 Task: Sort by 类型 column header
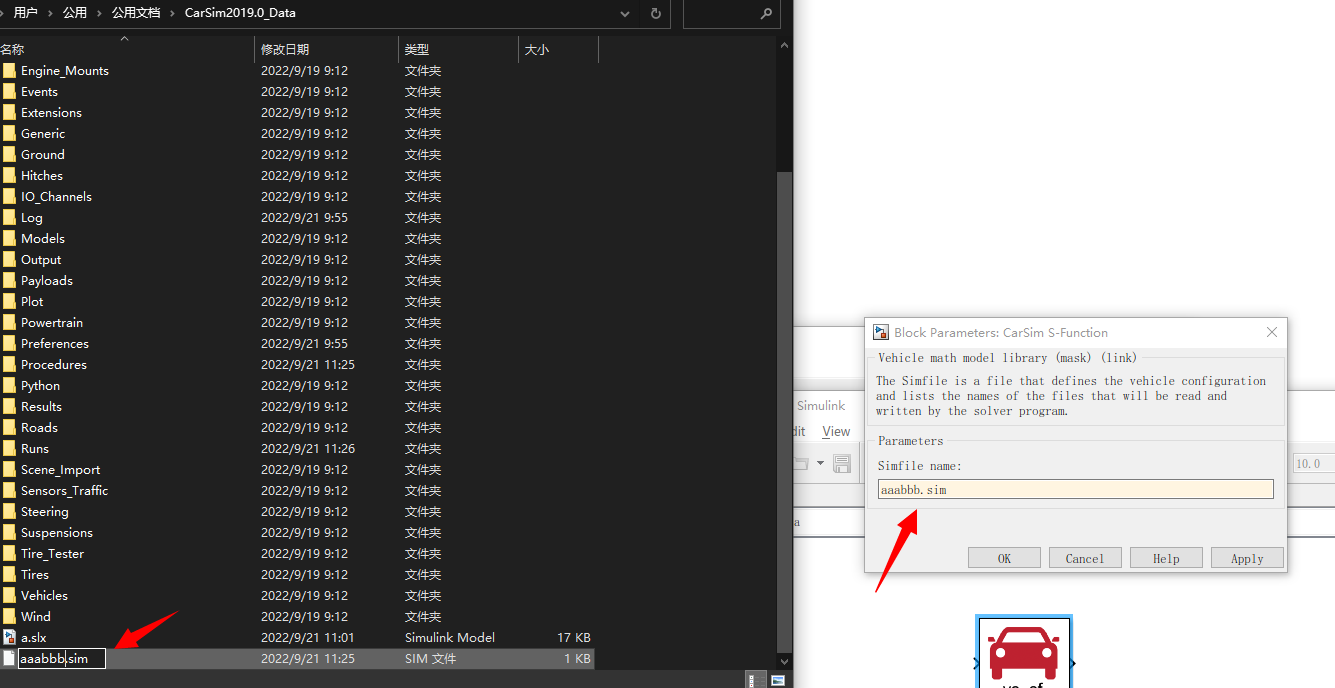[x=458, y=50]
